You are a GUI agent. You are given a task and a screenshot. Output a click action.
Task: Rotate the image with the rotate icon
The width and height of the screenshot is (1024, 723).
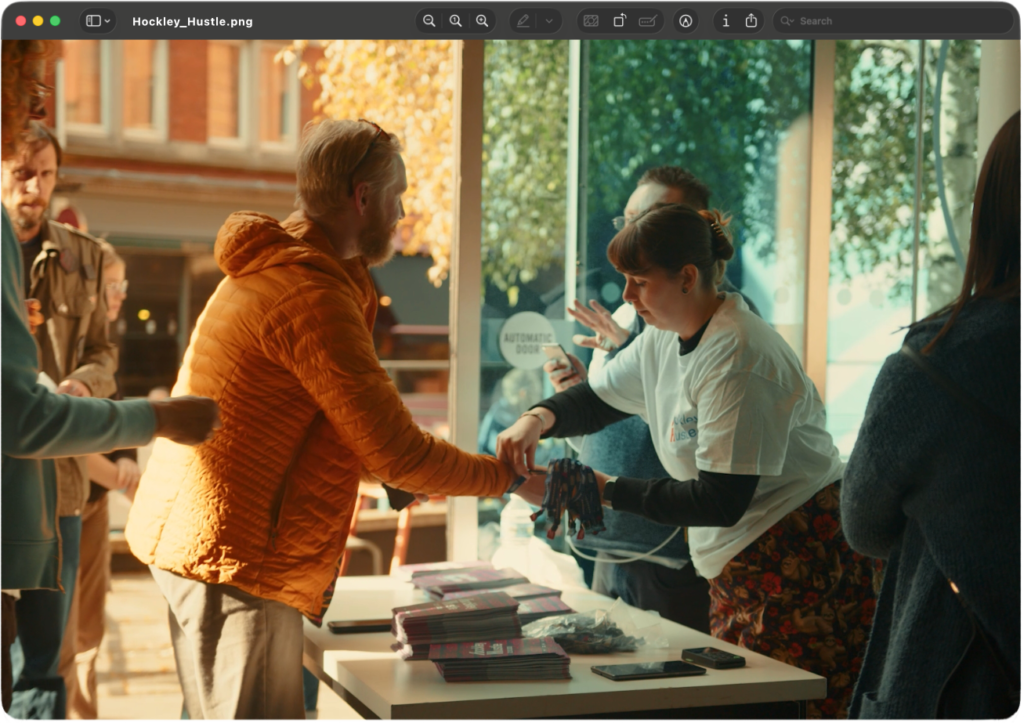(619, 21)
